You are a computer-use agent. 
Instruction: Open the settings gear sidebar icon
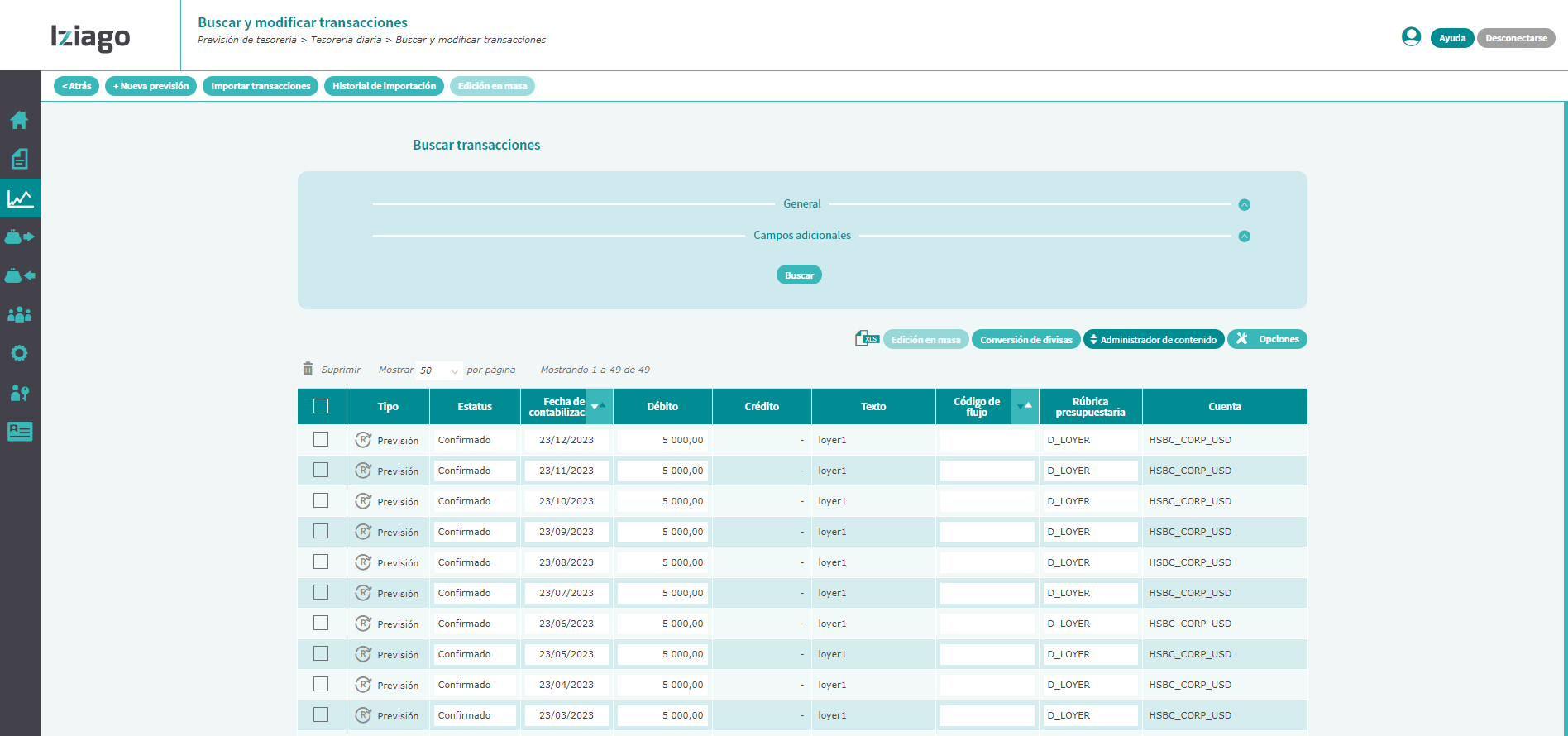(20, 353)
